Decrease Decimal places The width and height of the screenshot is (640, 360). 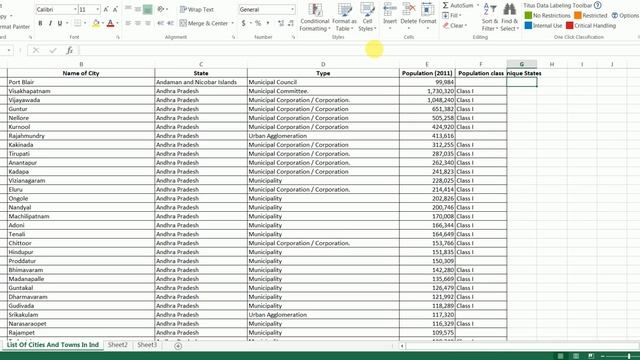pyautogui.click(x=291, y=23)
